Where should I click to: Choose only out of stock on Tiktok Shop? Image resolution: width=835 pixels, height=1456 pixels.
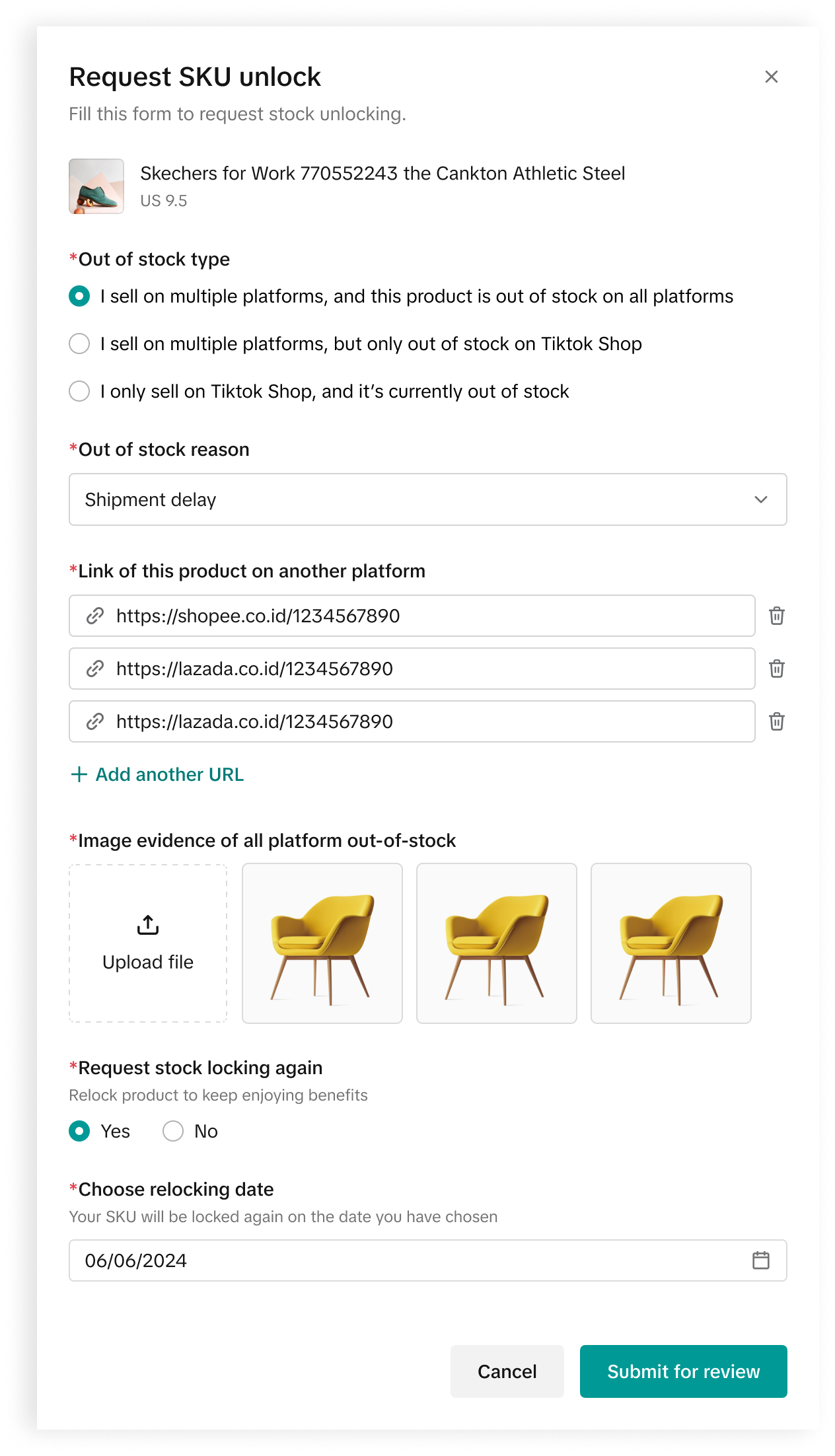(79, 344)
